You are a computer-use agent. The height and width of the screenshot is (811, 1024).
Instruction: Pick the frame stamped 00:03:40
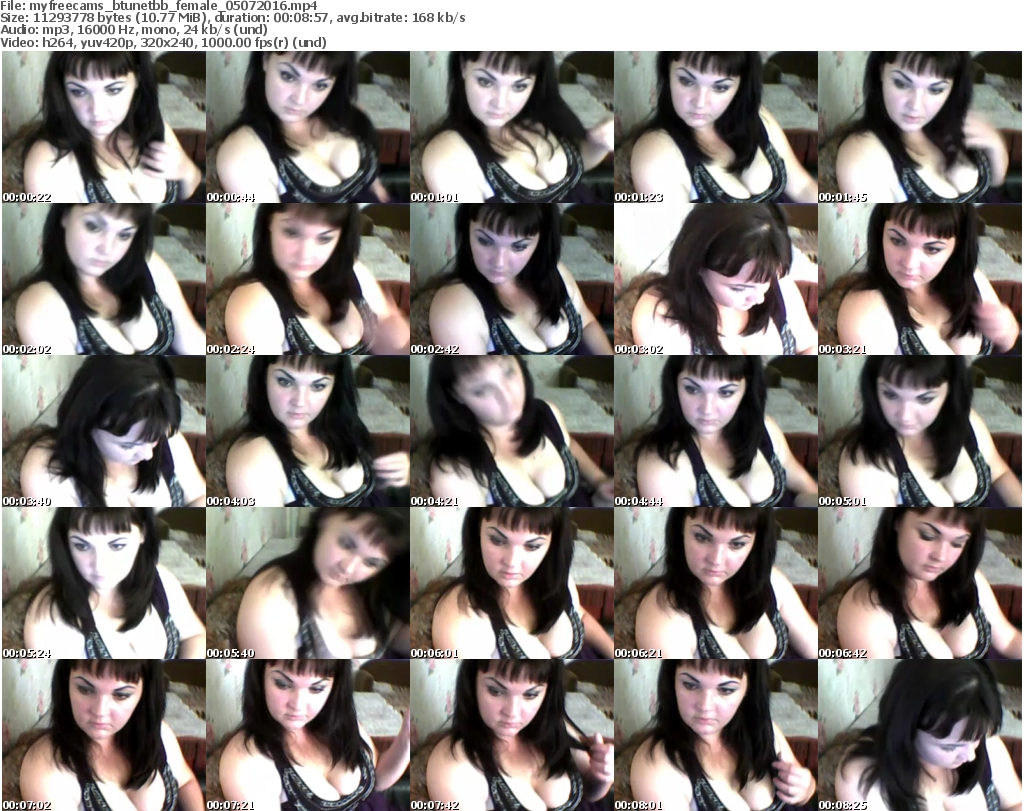[104, 431]
